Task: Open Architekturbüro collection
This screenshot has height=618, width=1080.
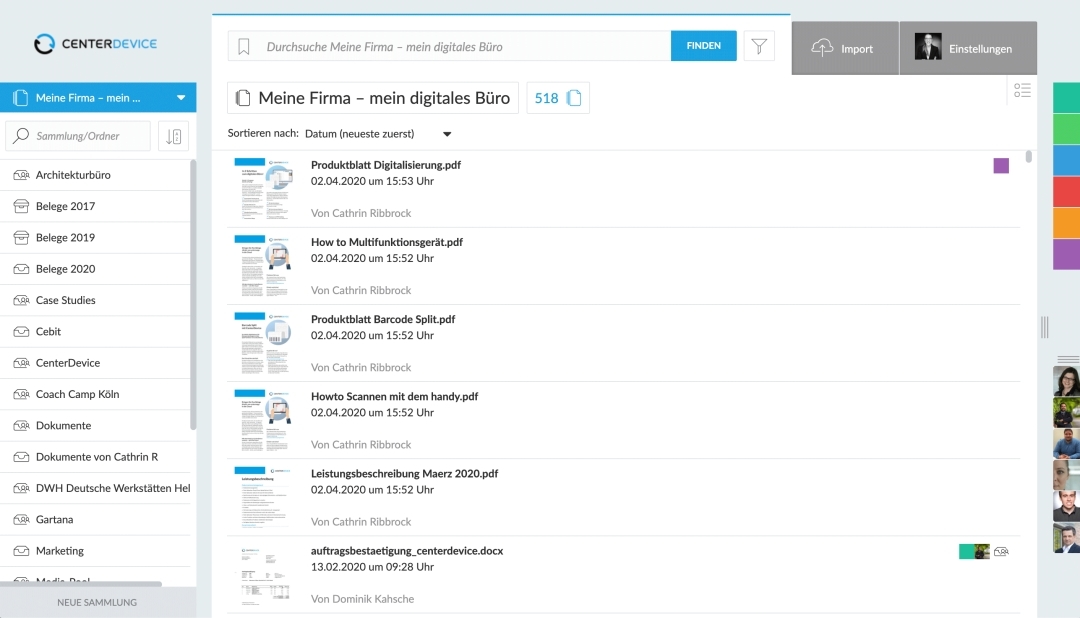Action: click(x=96, y=175)
